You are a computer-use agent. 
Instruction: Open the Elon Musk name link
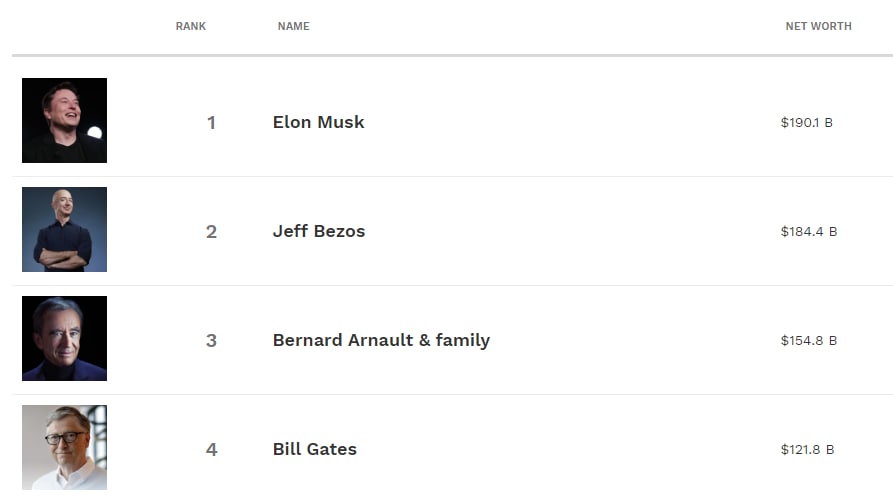click(x=318, y=122)
